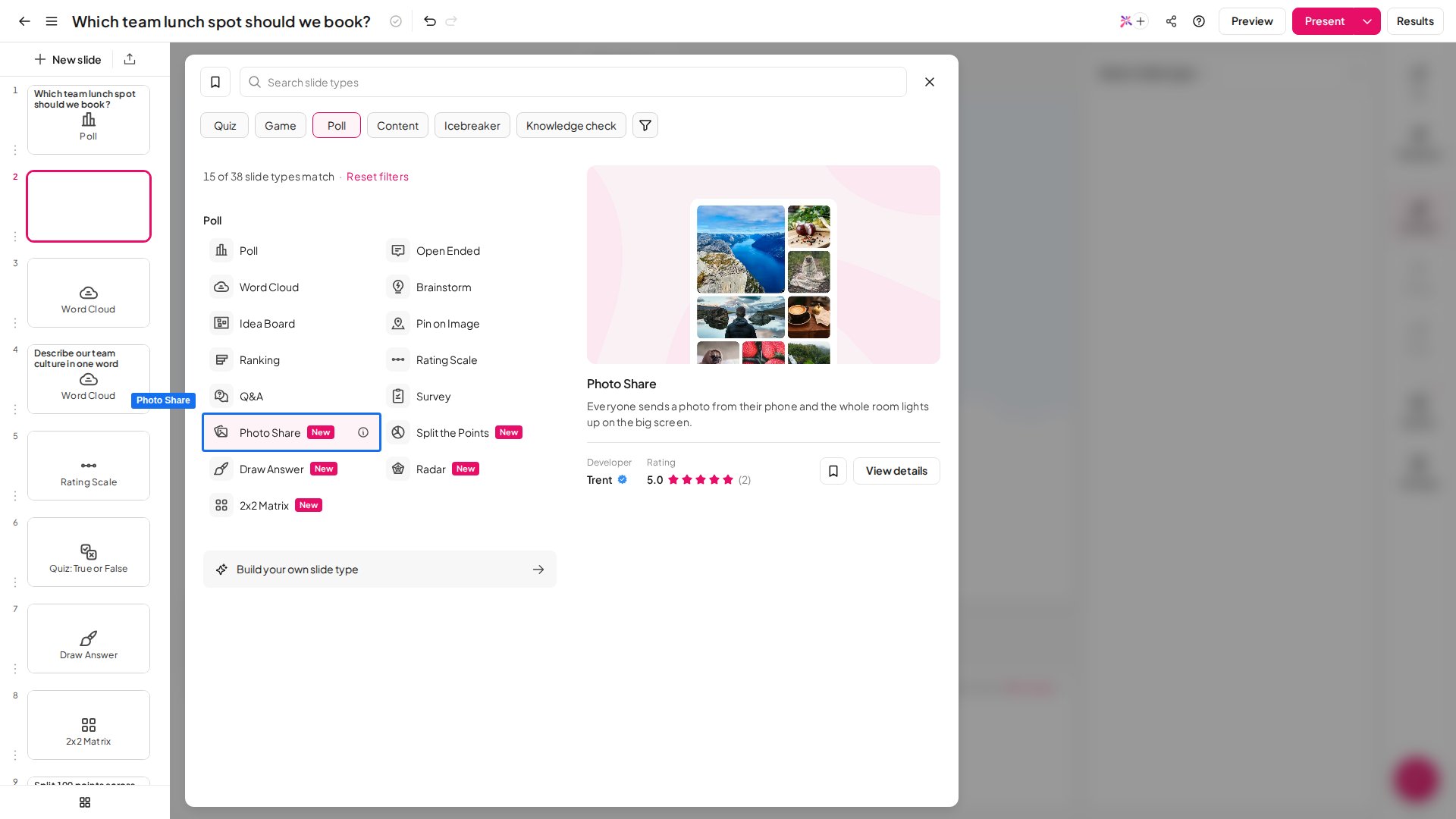The width and height of the screenshot is (1456, 819).
Task: Select the Draw Answer slide type
Action: (291, 469)
